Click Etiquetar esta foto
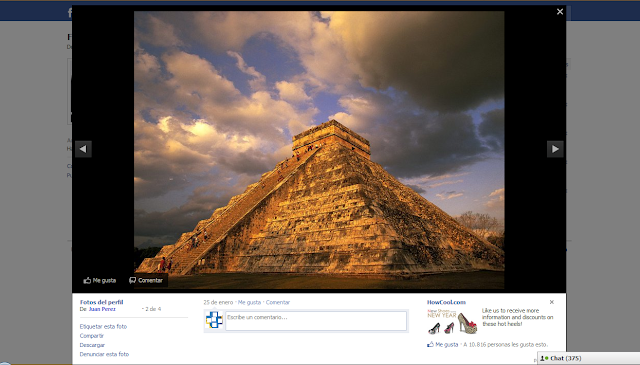Viewport: 640px width, 365px height. click(x=103, y=327)
